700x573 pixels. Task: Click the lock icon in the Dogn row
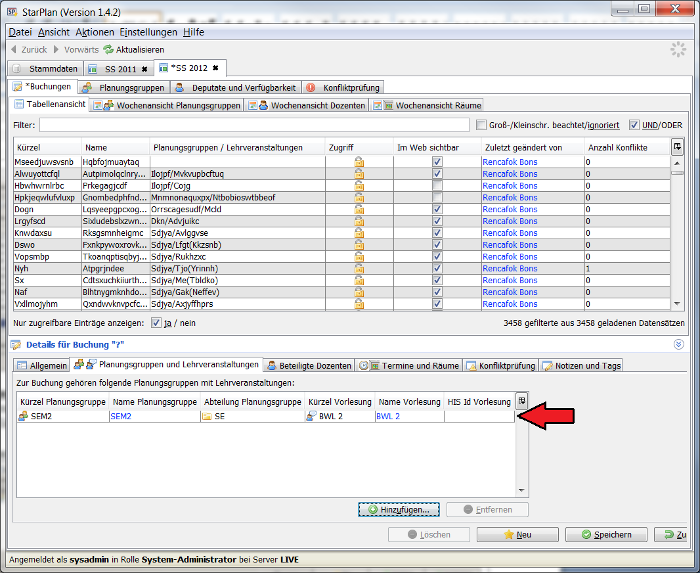(x=359, y=209)
